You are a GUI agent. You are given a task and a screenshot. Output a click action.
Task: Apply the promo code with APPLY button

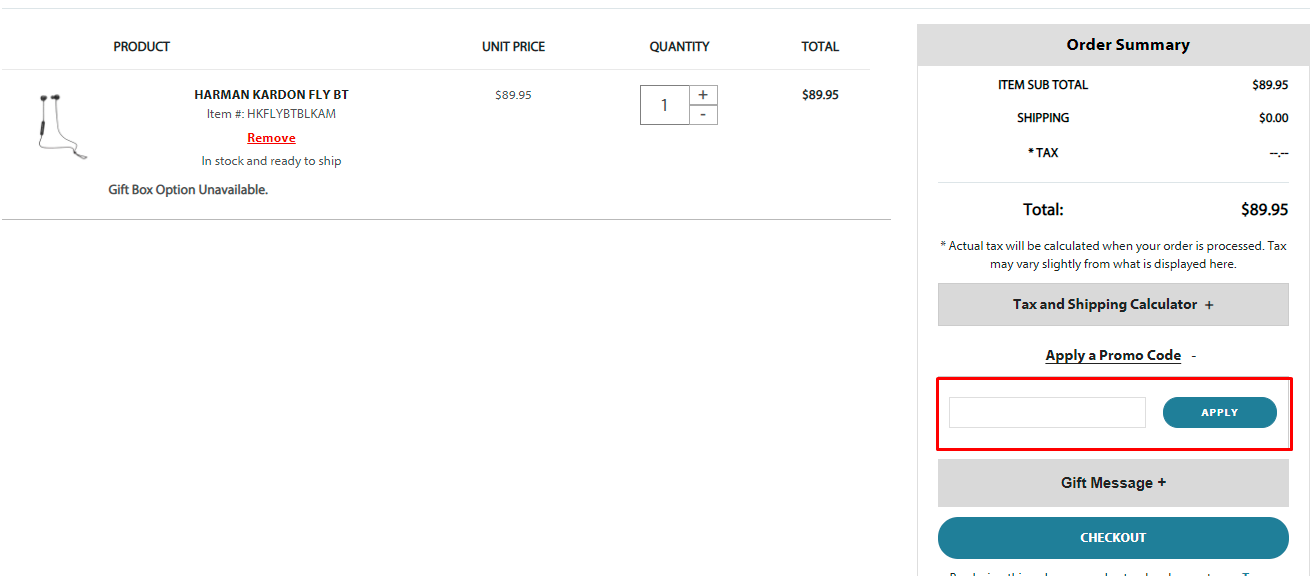pyautogui.click(x=1219, y=412)
